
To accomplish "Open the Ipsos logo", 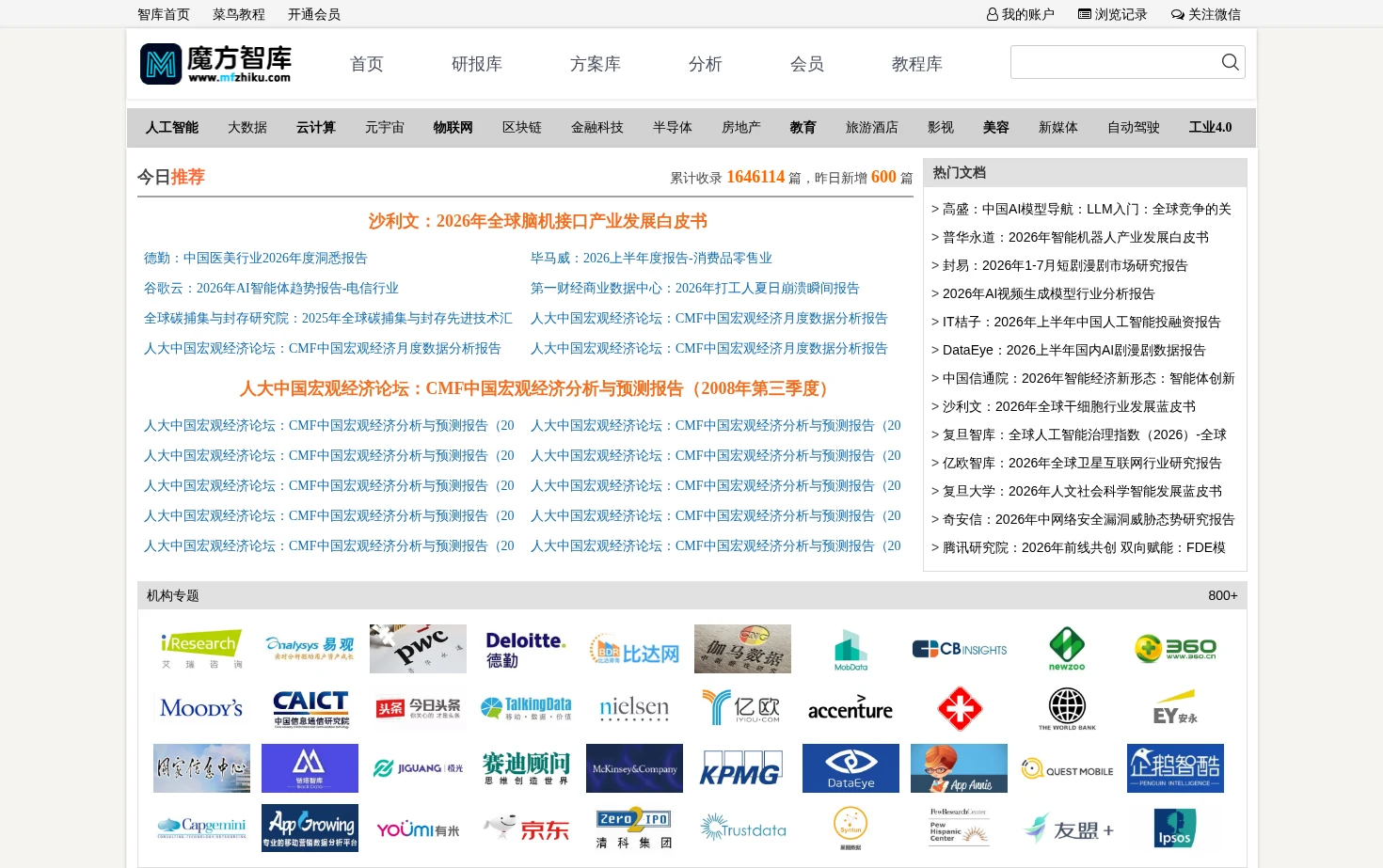I will 1175,828.
